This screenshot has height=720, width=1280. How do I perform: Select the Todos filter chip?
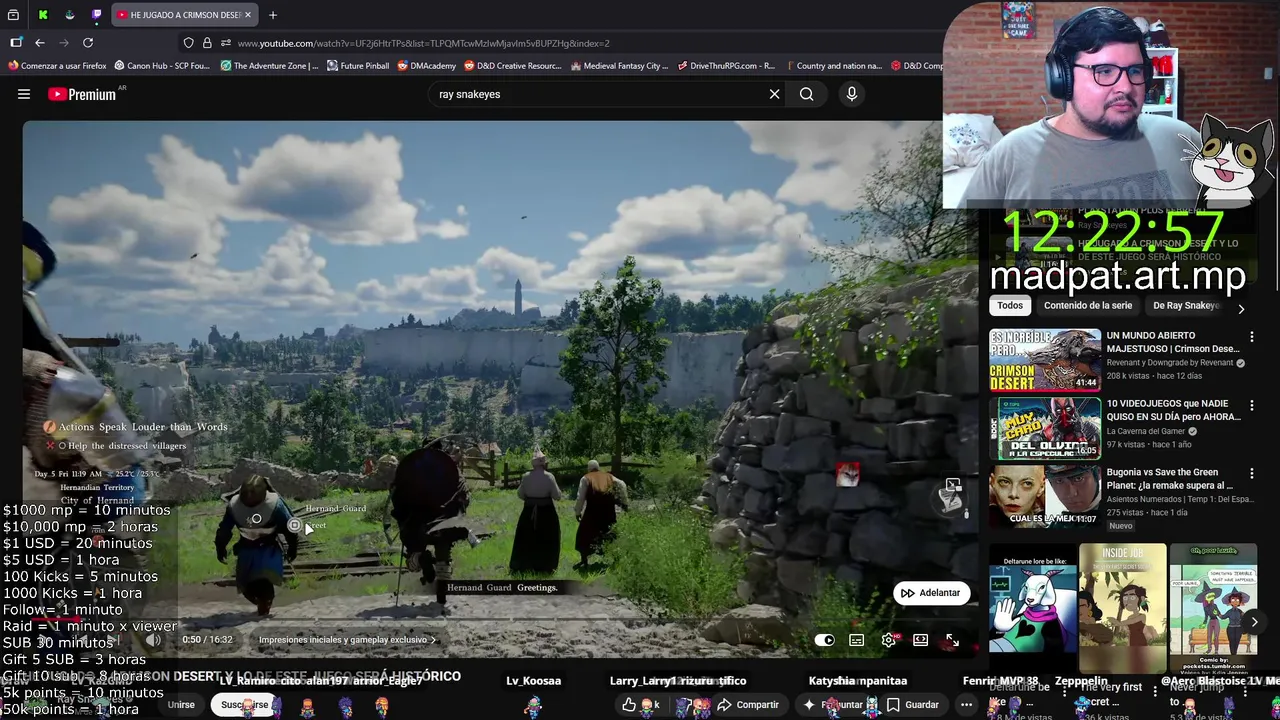click(x=1010, y=305)
